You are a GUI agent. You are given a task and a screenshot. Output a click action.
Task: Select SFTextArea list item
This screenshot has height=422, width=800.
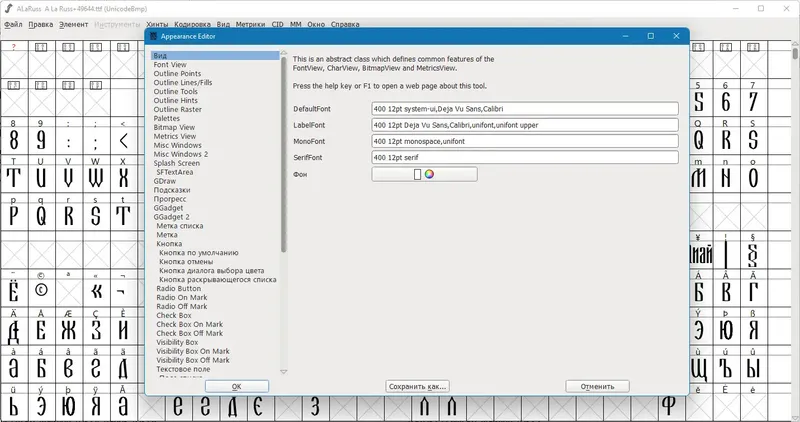point(174,172)
